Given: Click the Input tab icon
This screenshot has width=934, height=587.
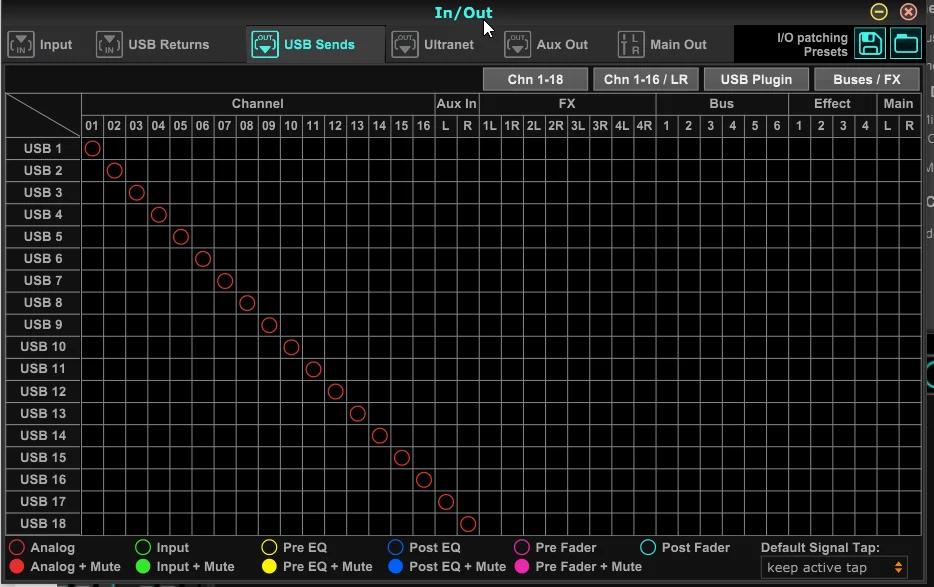Looking at the screenshot, I should pos(21,44).
